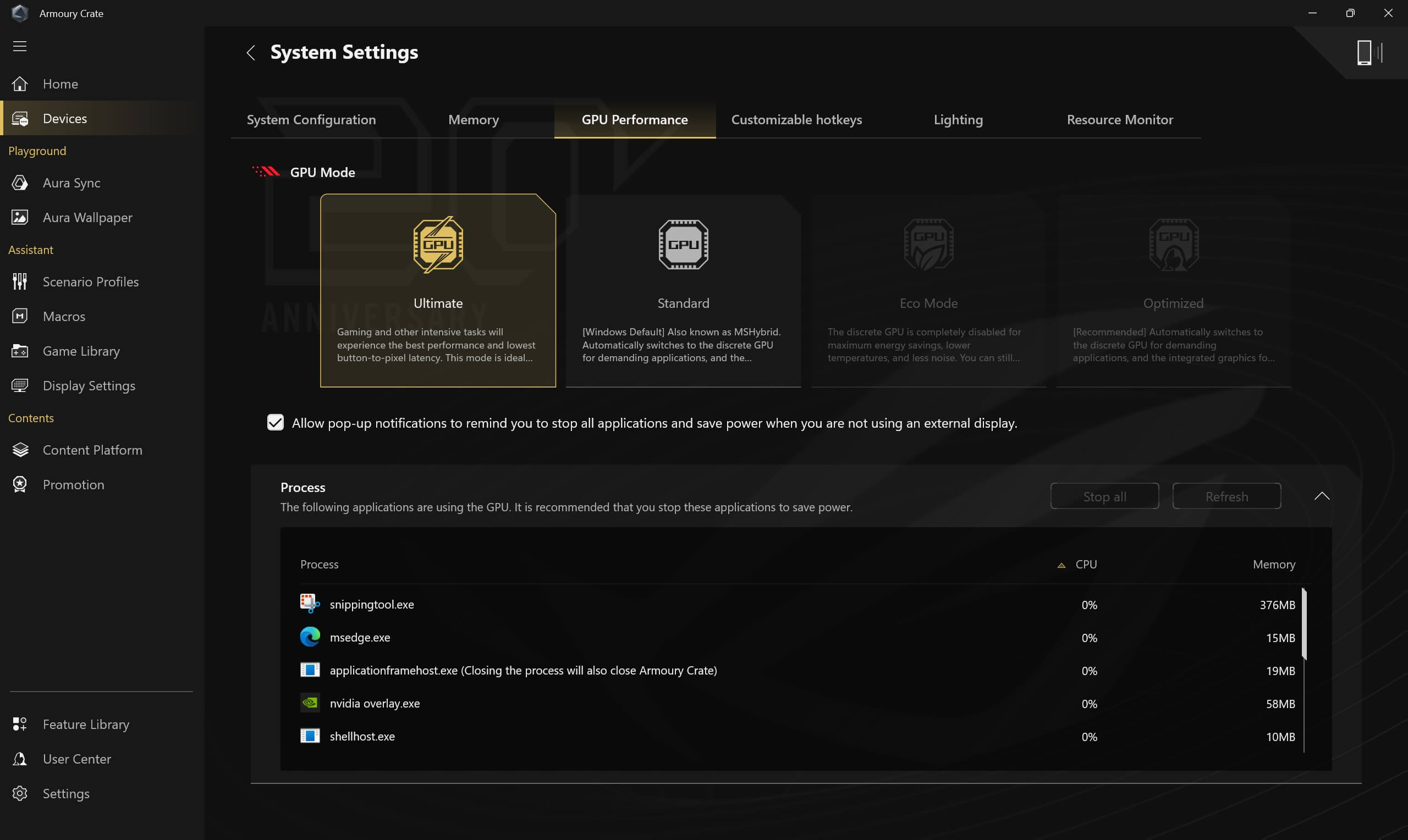Click the shellhost.exe process icon
The height and width of the screenshot is (840, 1408).
click(310, 736)
